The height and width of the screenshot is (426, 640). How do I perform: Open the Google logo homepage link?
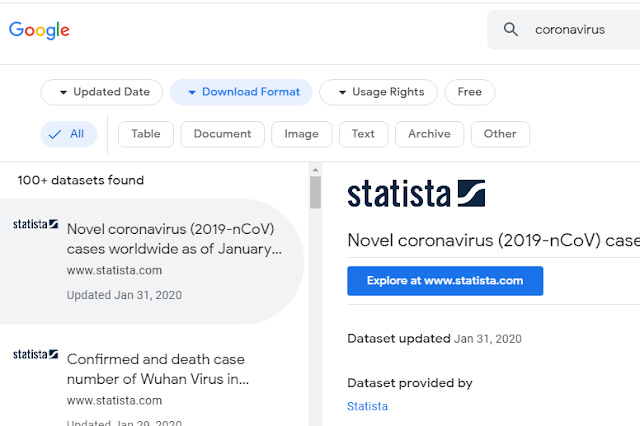(39, 30)
